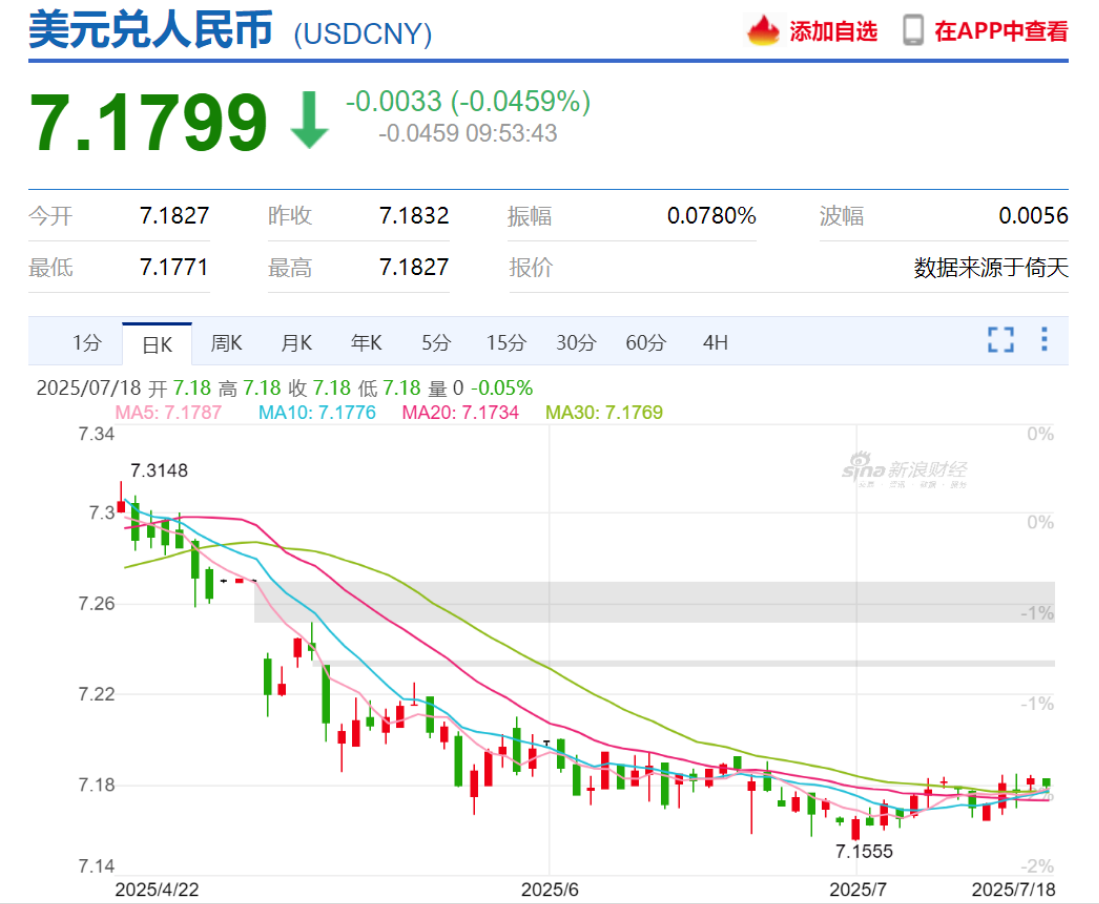Switch to the 月K monthly chart tab
1099x904 pixels.
pos(296,342)
